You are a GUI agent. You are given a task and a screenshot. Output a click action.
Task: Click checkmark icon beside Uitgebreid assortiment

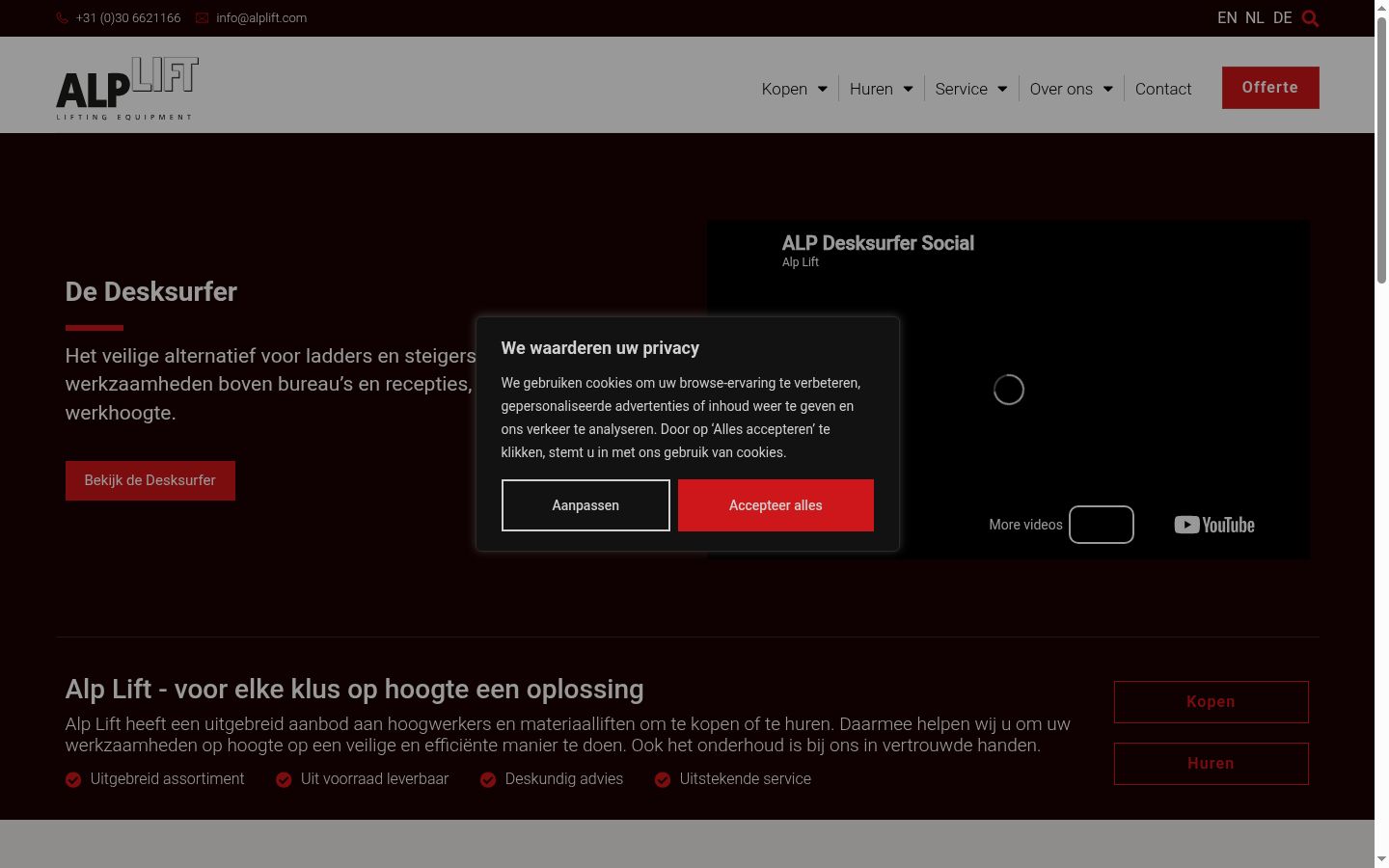point(73,779)
